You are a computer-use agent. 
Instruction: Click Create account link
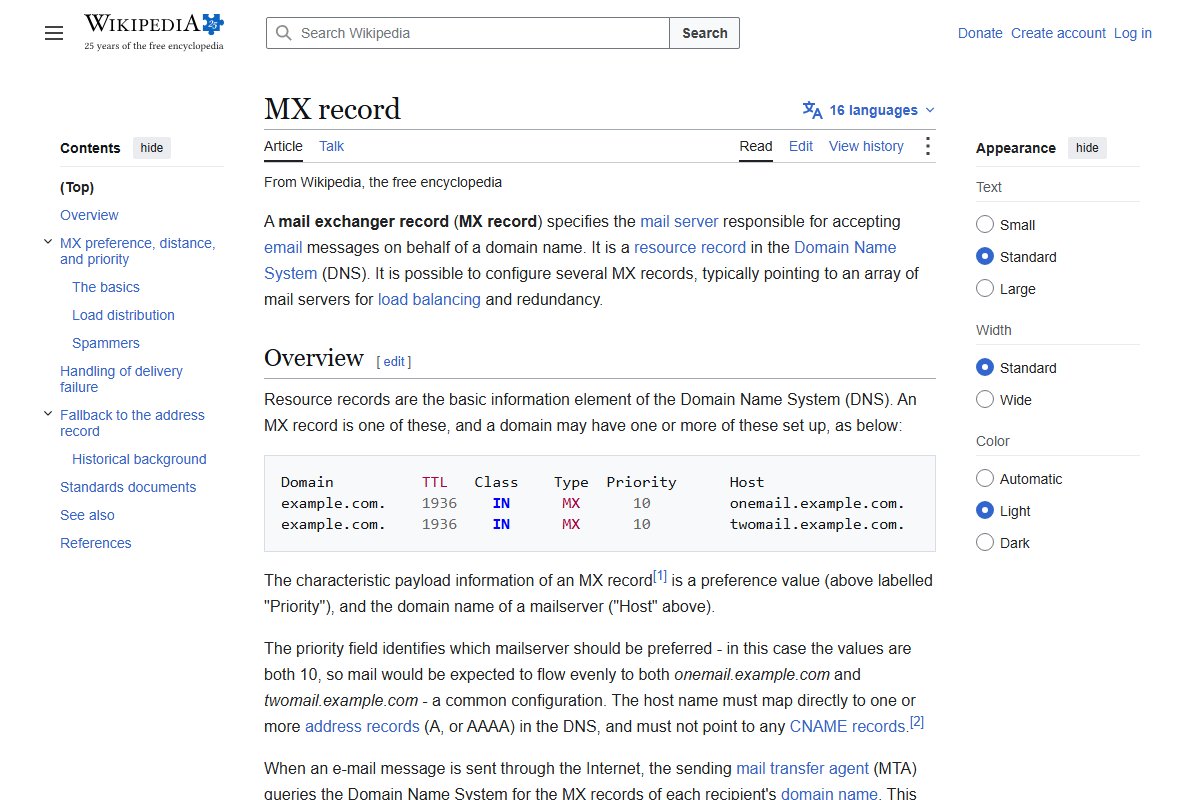tap(1058, 33)
